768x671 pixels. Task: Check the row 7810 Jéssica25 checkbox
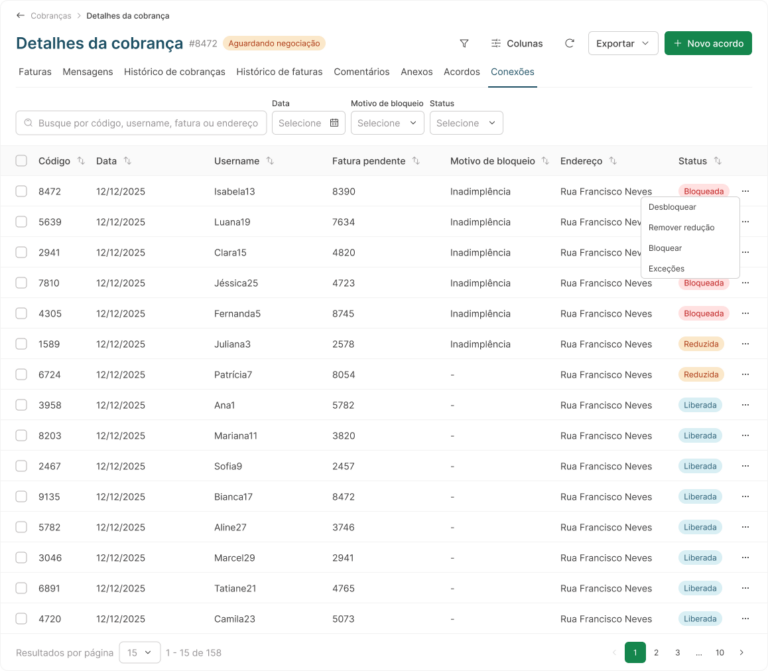[x=21, y=283]
